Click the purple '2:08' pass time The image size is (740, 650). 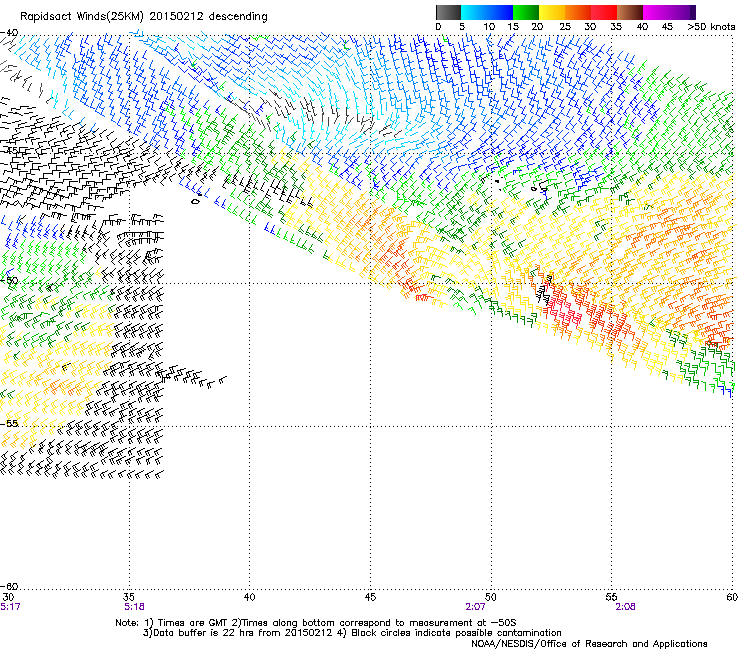click(625, 607)
